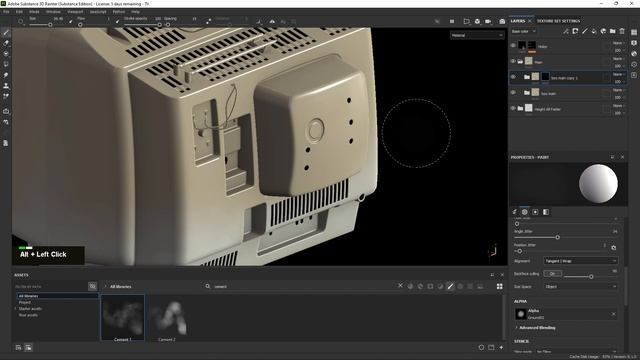The height and width of the screenshot is (360, 640).
Task: Open Texture Set List icon in right dock
Action: click(x=634, y=32)
